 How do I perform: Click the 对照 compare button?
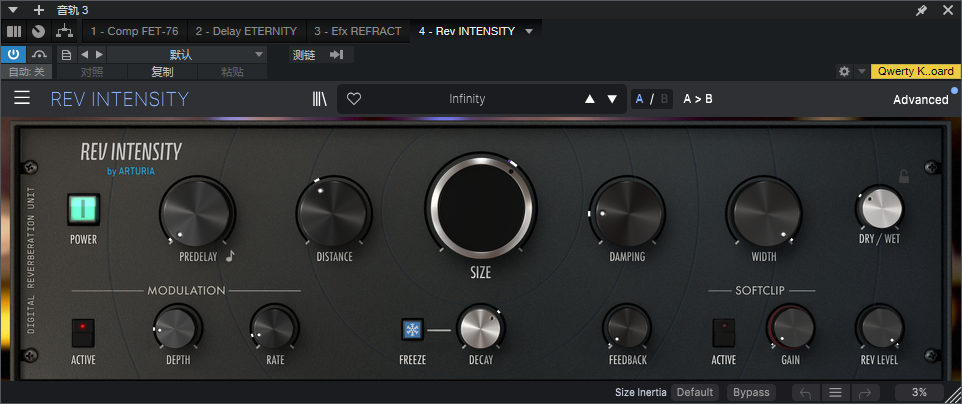(x=92, y=72)
